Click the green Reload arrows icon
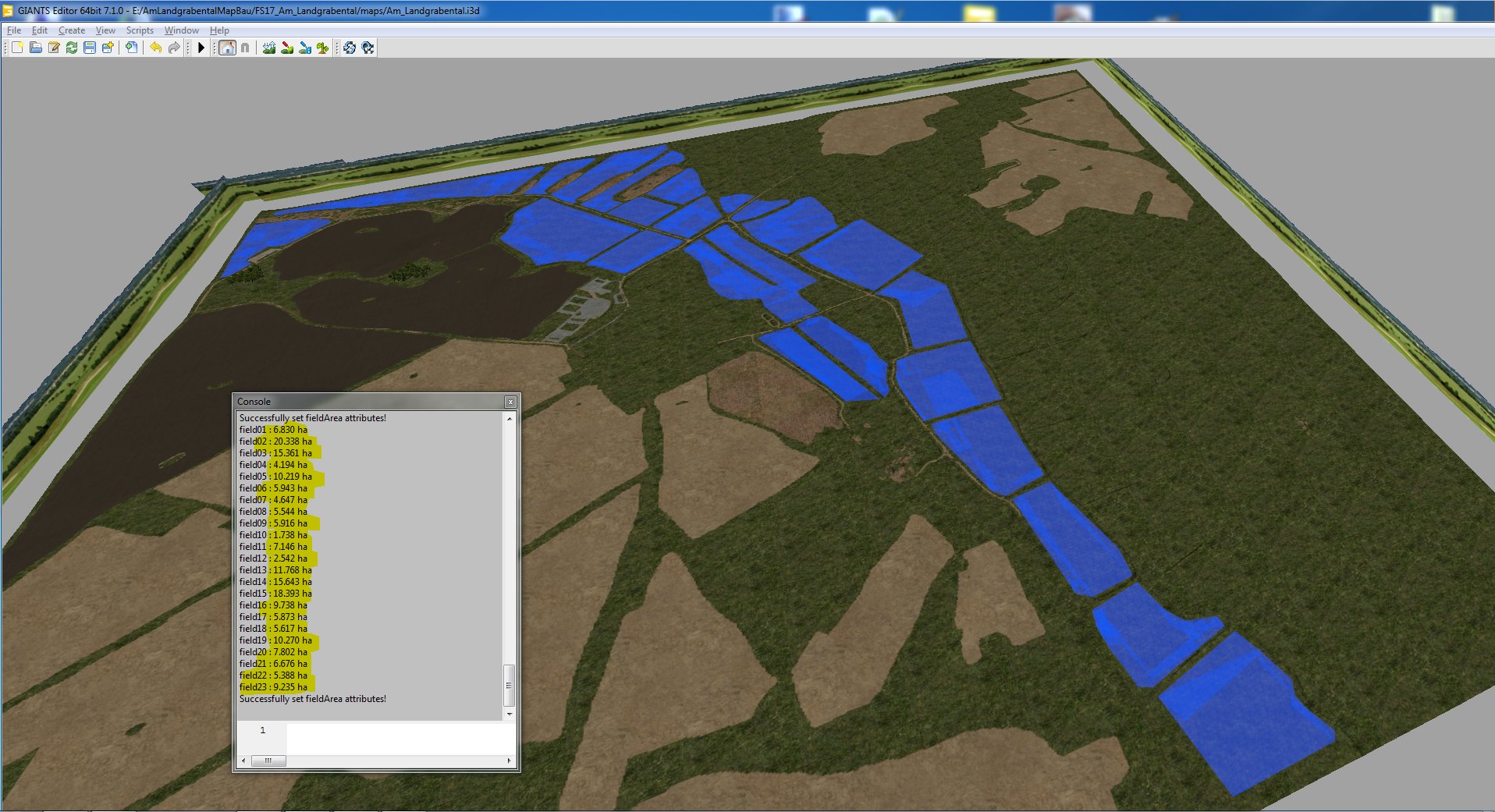This screenshot has height=812, width=1495. click(72, 48)
